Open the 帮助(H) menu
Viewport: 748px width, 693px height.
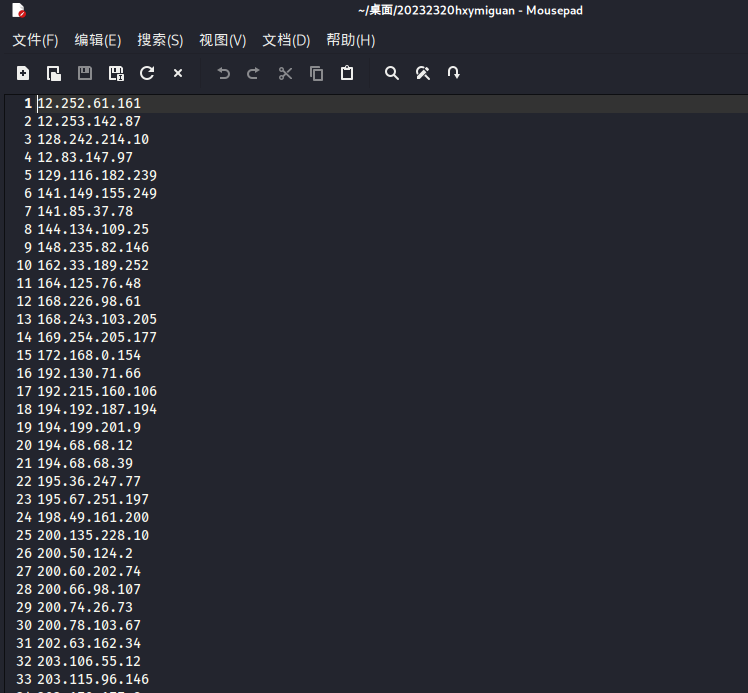(351, 40)
